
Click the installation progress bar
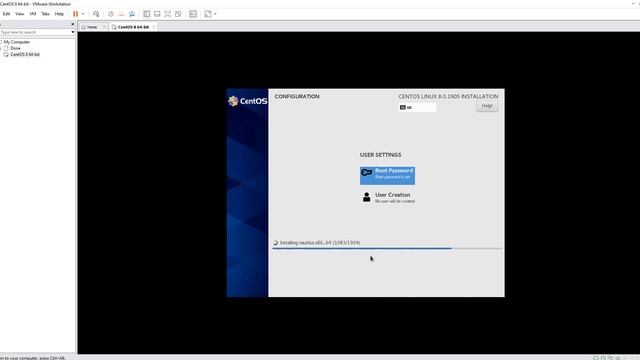(387, 248)
